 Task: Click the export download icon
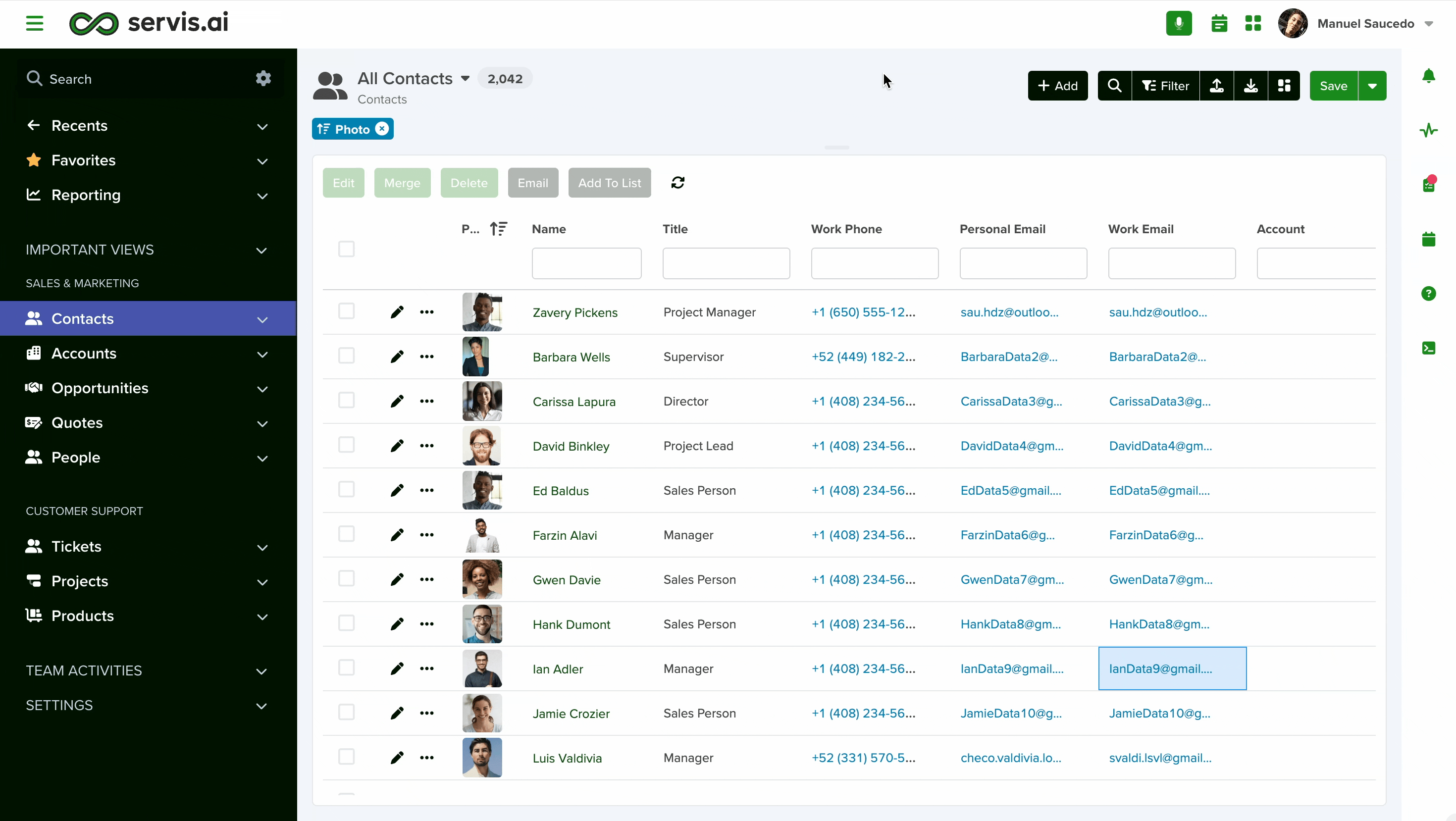[x=1251, y=86]
